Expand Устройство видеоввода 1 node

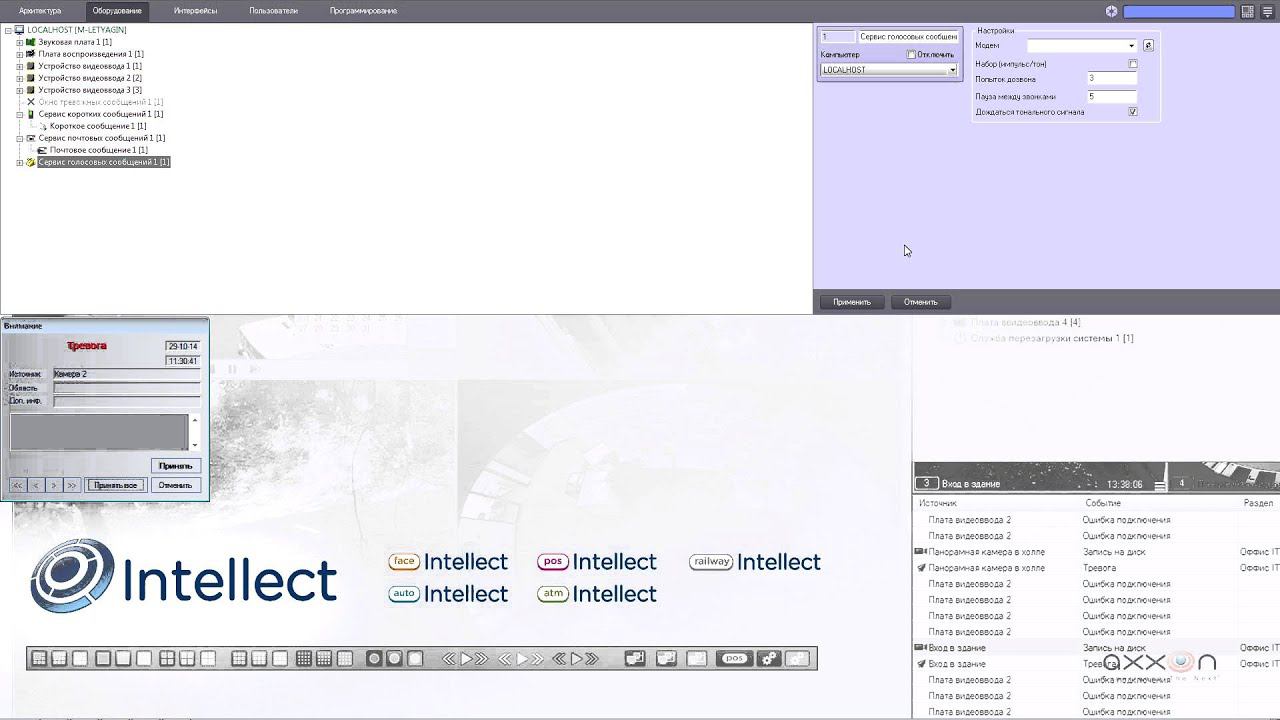[x=19, y=66]
